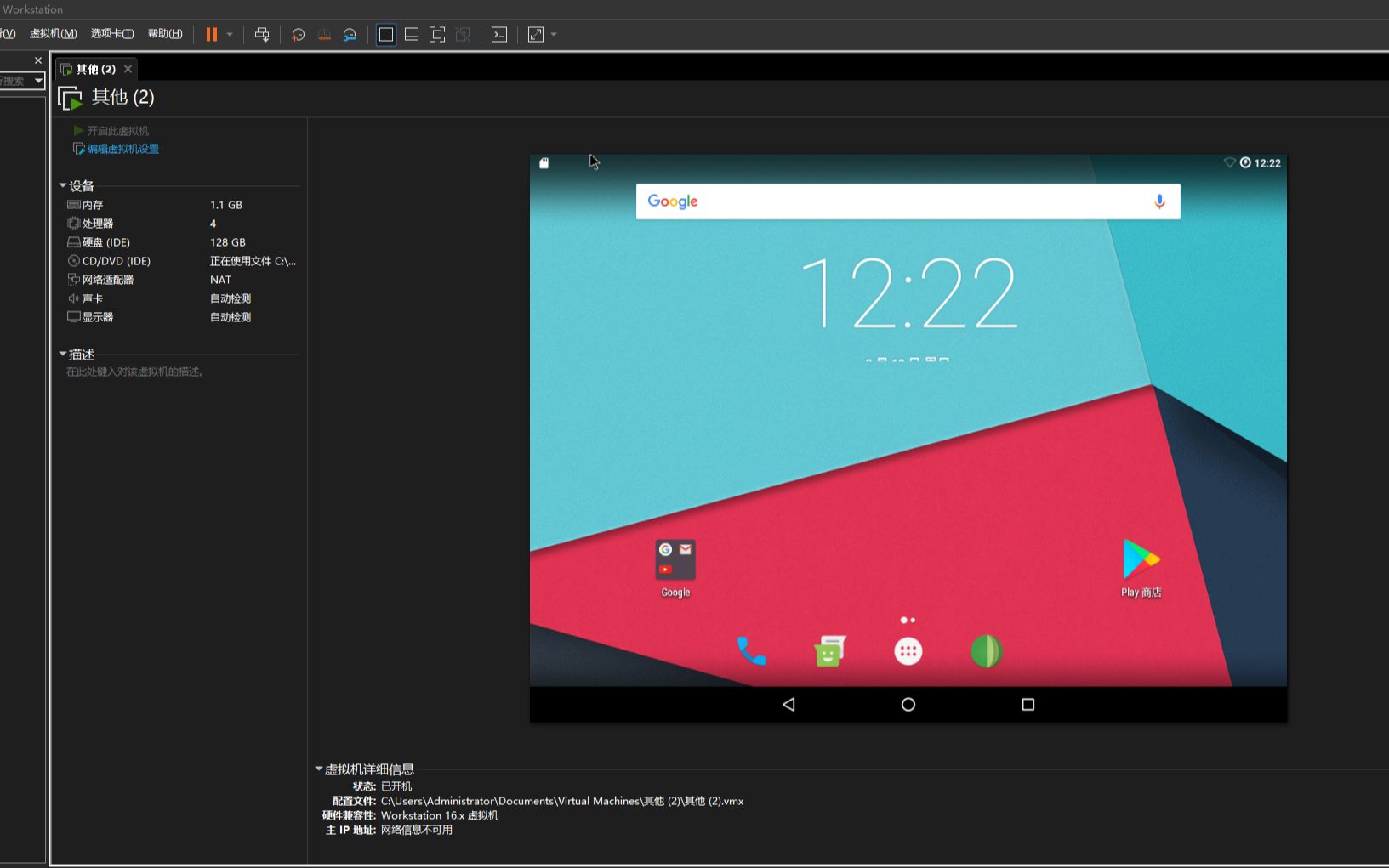The height and width of the screenshot is (868, 1389).
Task: Click the Wi-Fi status icon in Android status bar
Action: pyautogui.click(x=1229, y=162)
